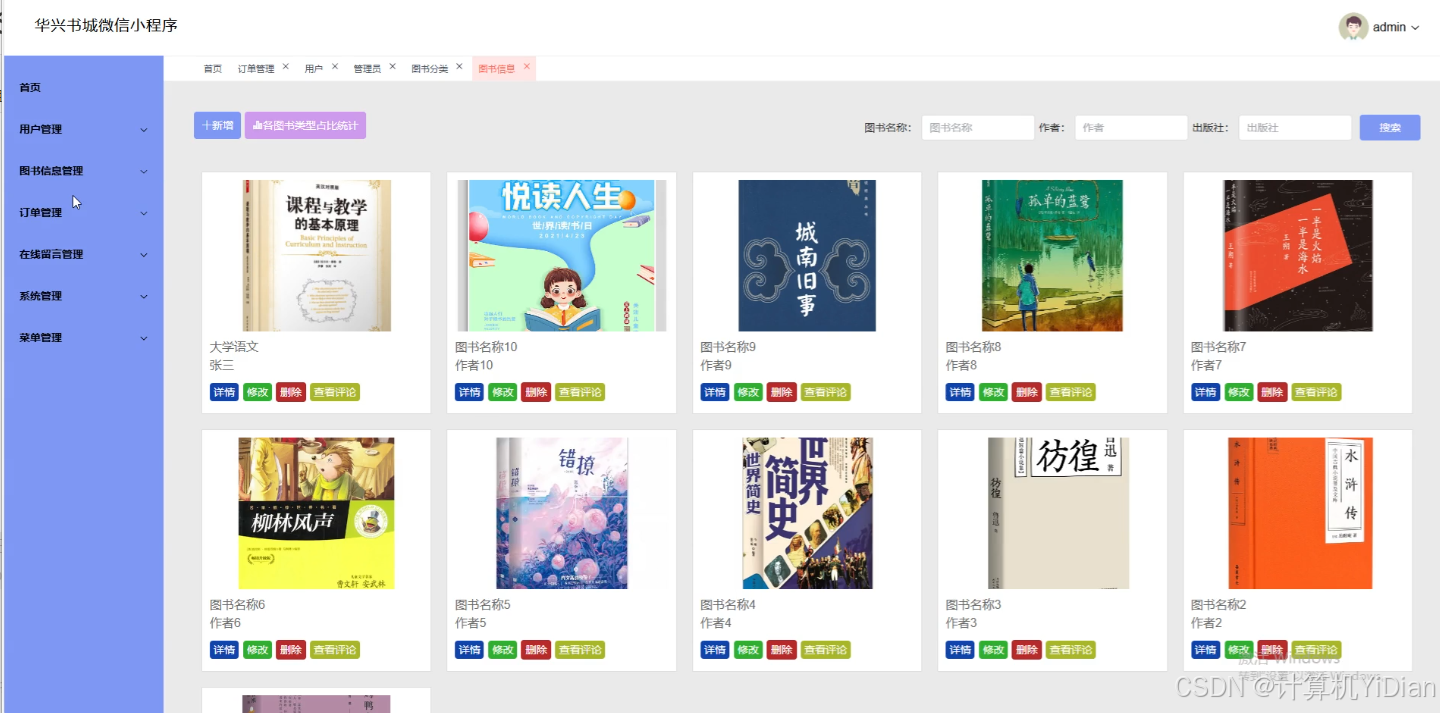
Task: Click 修改 for 大学语文
Action: click(258, 392)
